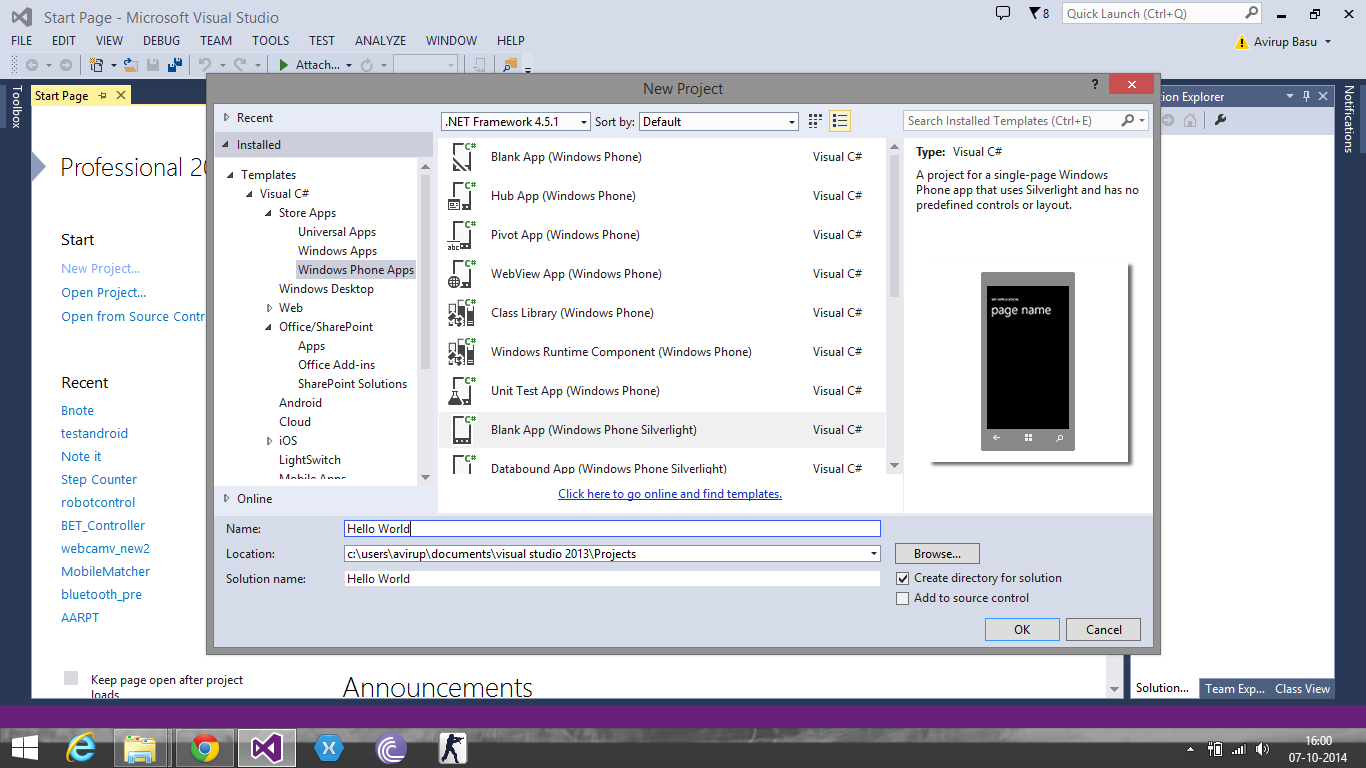1366x768 pixels.
Task: Open the .NET Framework 4.5.1 dropdown
Action: click(516, 122)
